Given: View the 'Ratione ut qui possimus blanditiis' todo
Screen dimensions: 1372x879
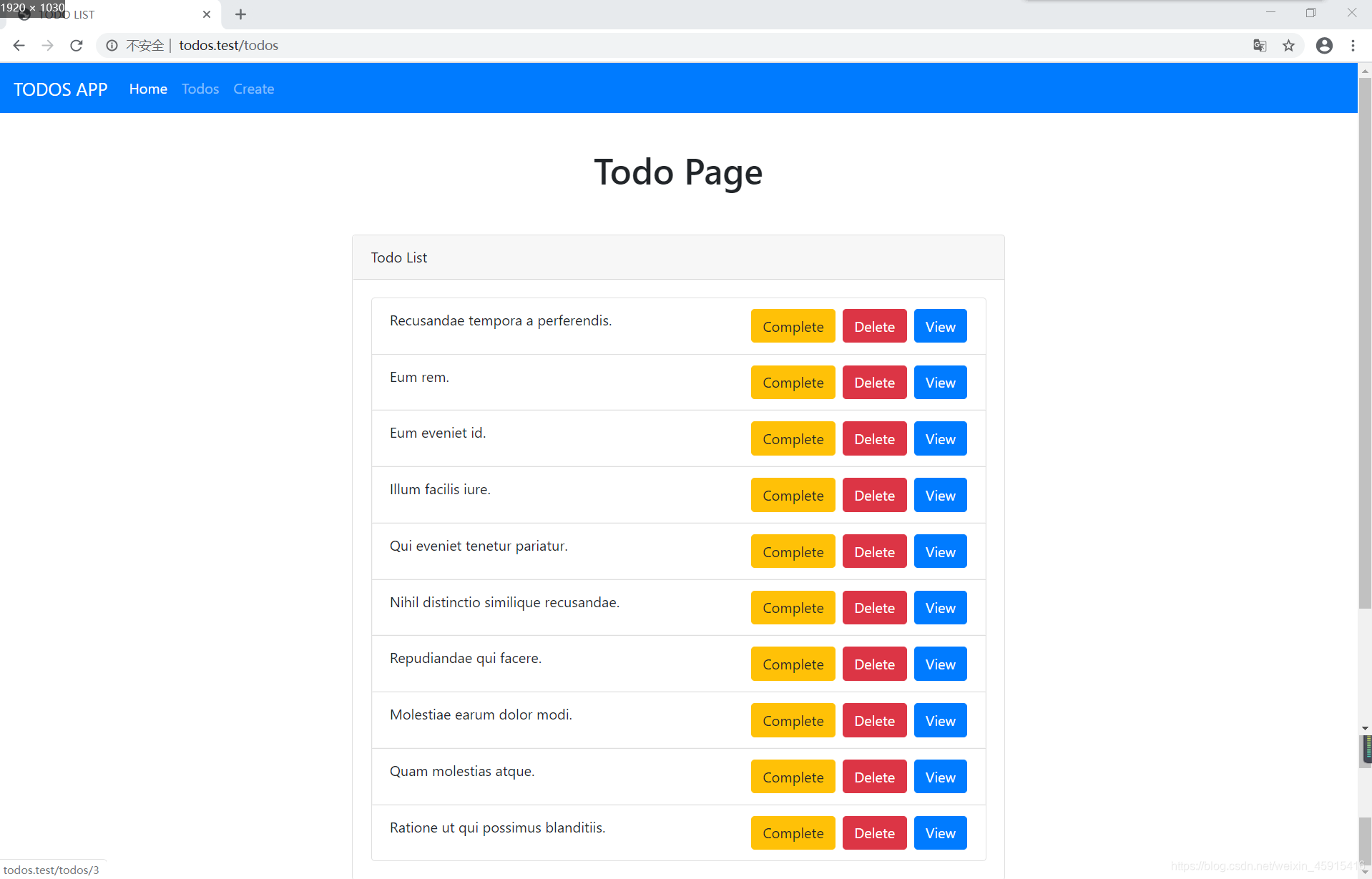Looking at the screenshot, I should click(x=940, y=833).
